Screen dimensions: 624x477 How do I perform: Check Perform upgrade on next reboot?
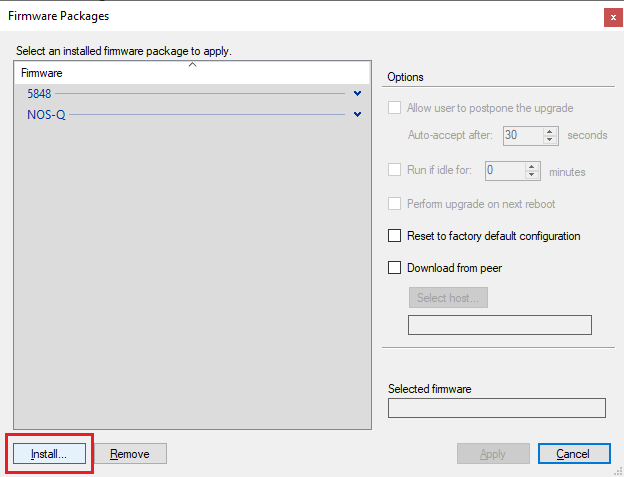395,204
